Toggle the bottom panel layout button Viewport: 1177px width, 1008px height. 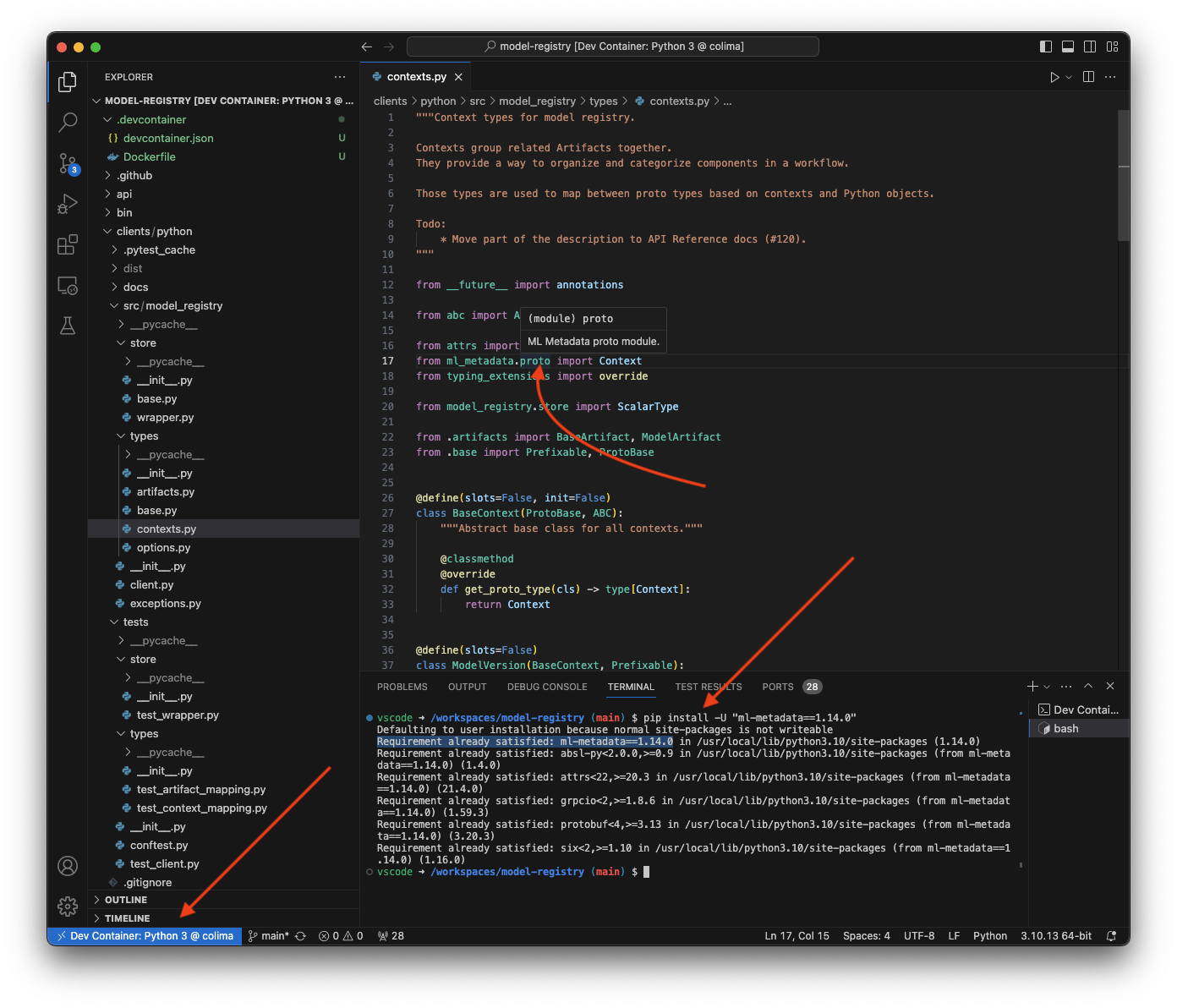[x=1068, y=47]
